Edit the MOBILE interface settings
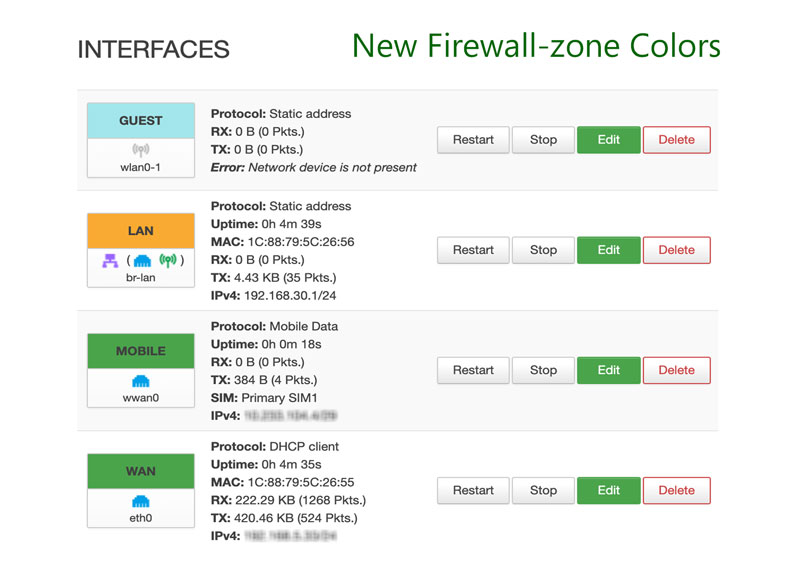800x571 pixels. (x=609, y=370)
